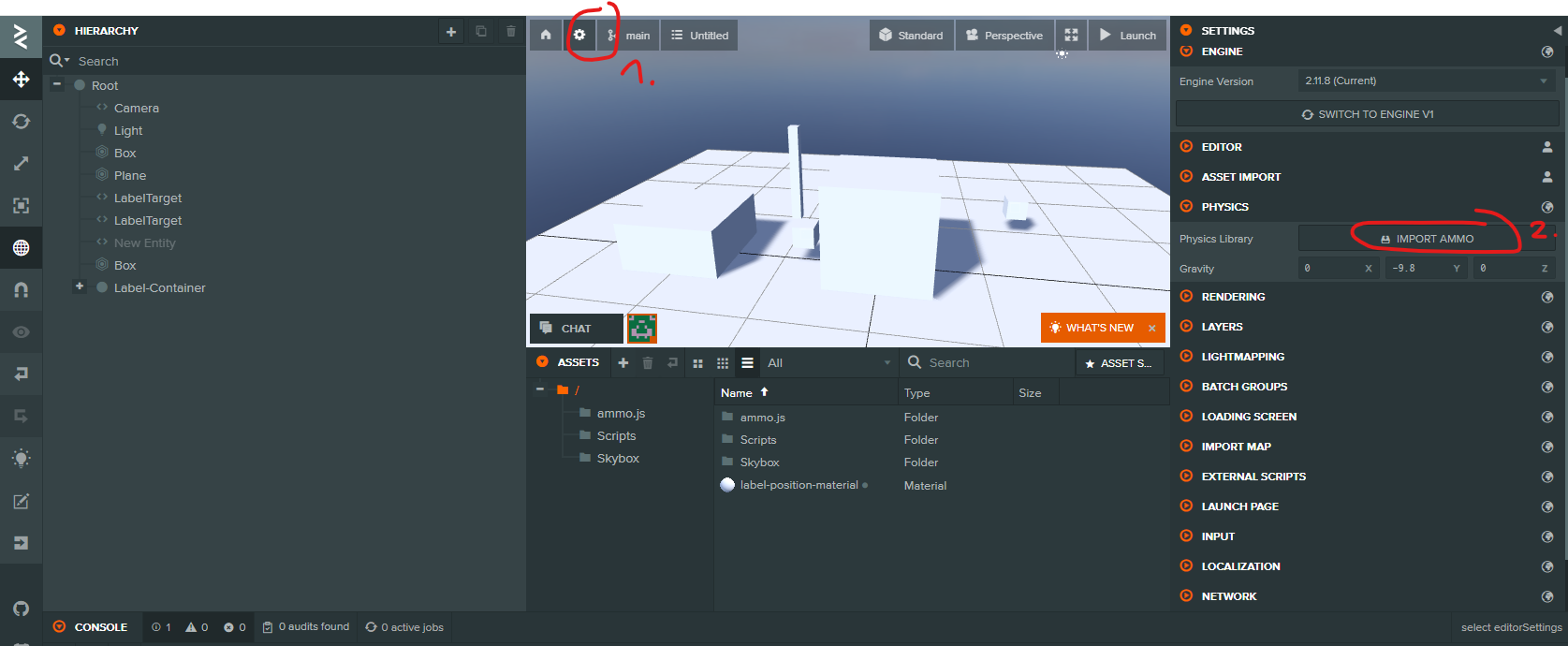Open the Engine Version dropdown

(x=1427, y=81)
